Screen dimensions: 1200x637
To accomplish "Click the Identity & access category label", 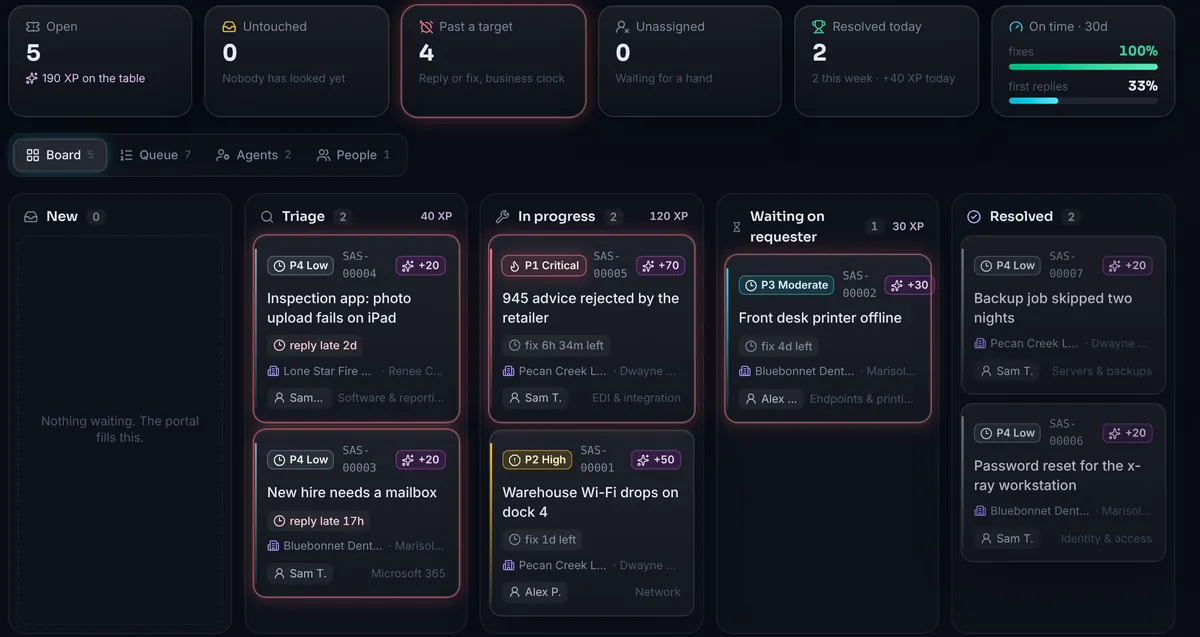I will 1106,538.
